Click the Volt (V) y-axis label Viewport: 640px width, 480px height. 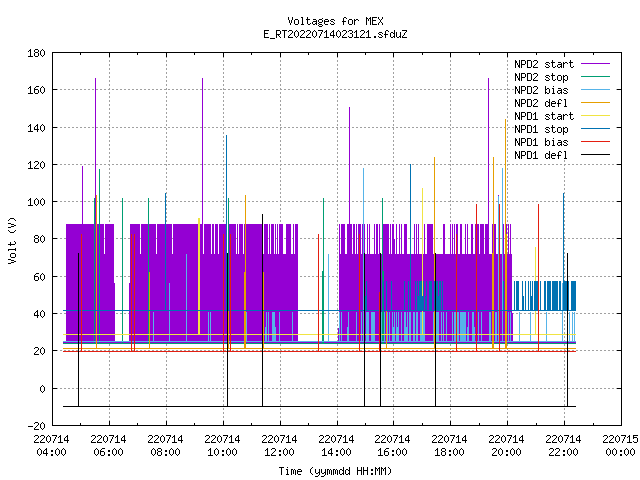(13, 240)
